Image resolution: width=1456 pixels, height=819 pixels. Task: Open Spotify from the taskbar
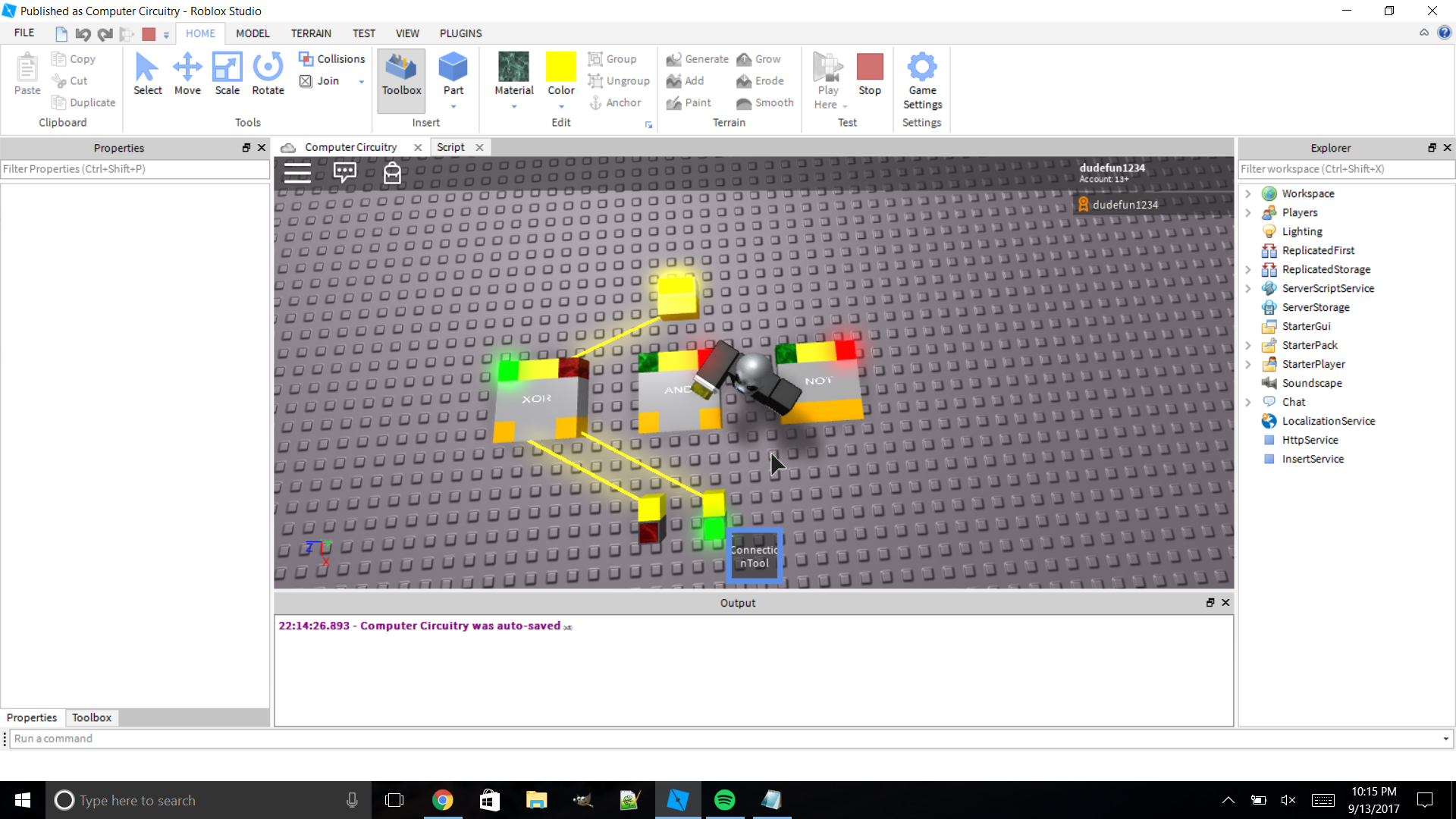point(724,800)
